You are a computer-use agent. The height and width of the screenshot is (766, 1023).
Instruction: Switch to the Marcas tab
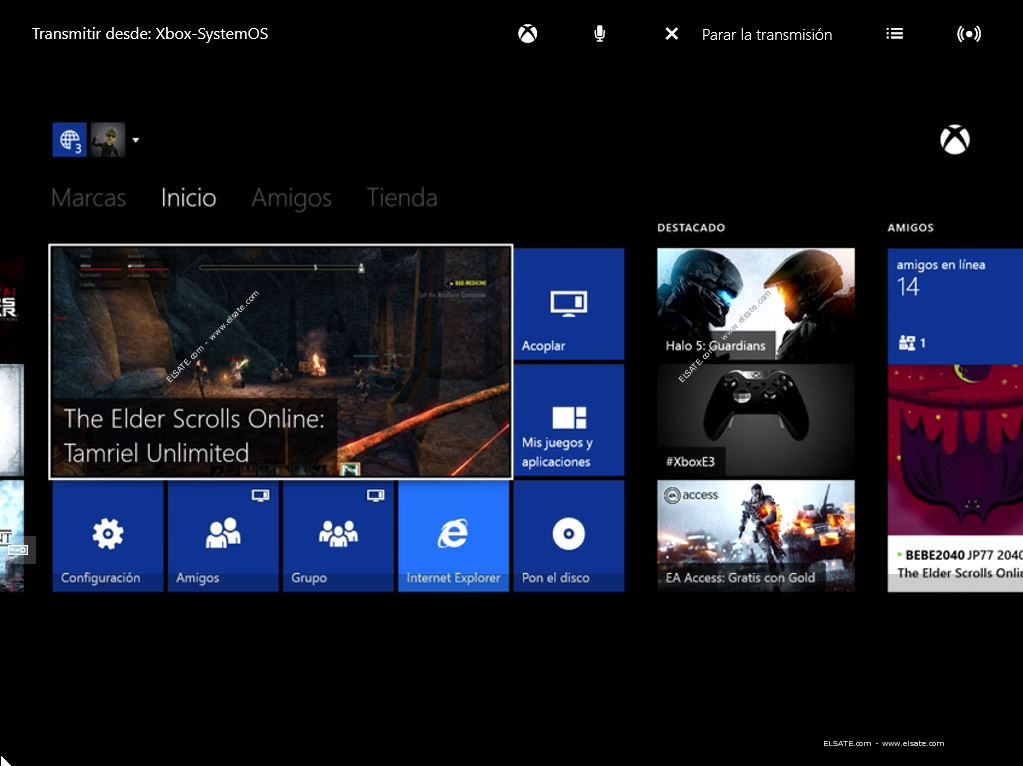coord(88,198)
